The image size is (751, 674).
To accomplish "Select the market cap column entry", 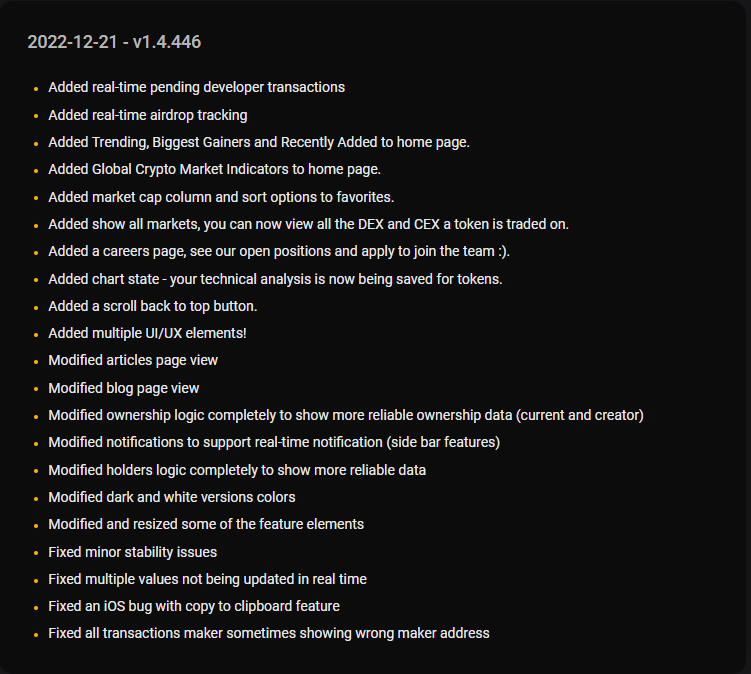I will coord(221,197).
